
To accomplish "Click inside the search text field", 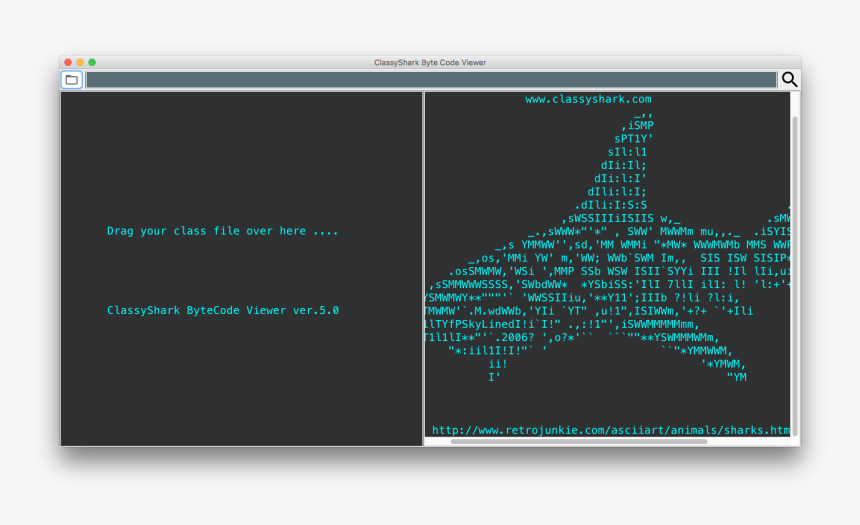I will 430,80.
